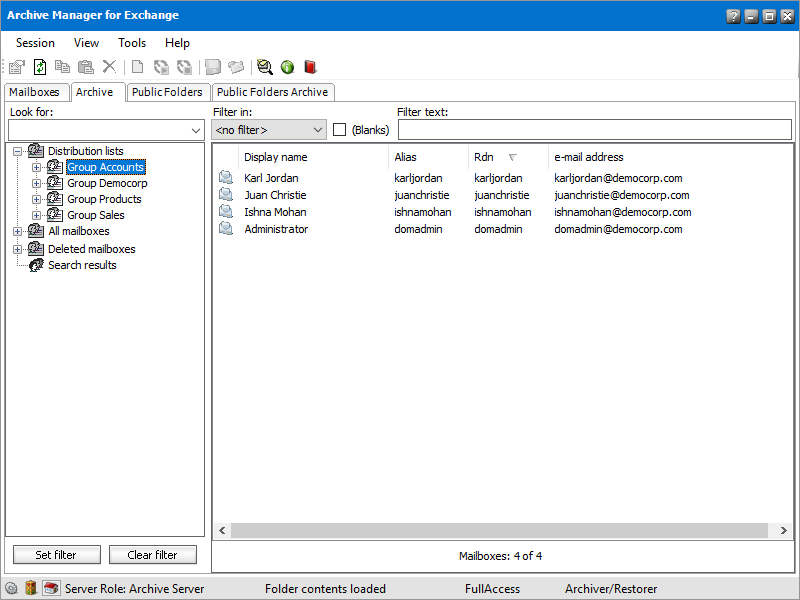Click the Delete X toolbar icon
Screen dimensions: 800x600
109,67
